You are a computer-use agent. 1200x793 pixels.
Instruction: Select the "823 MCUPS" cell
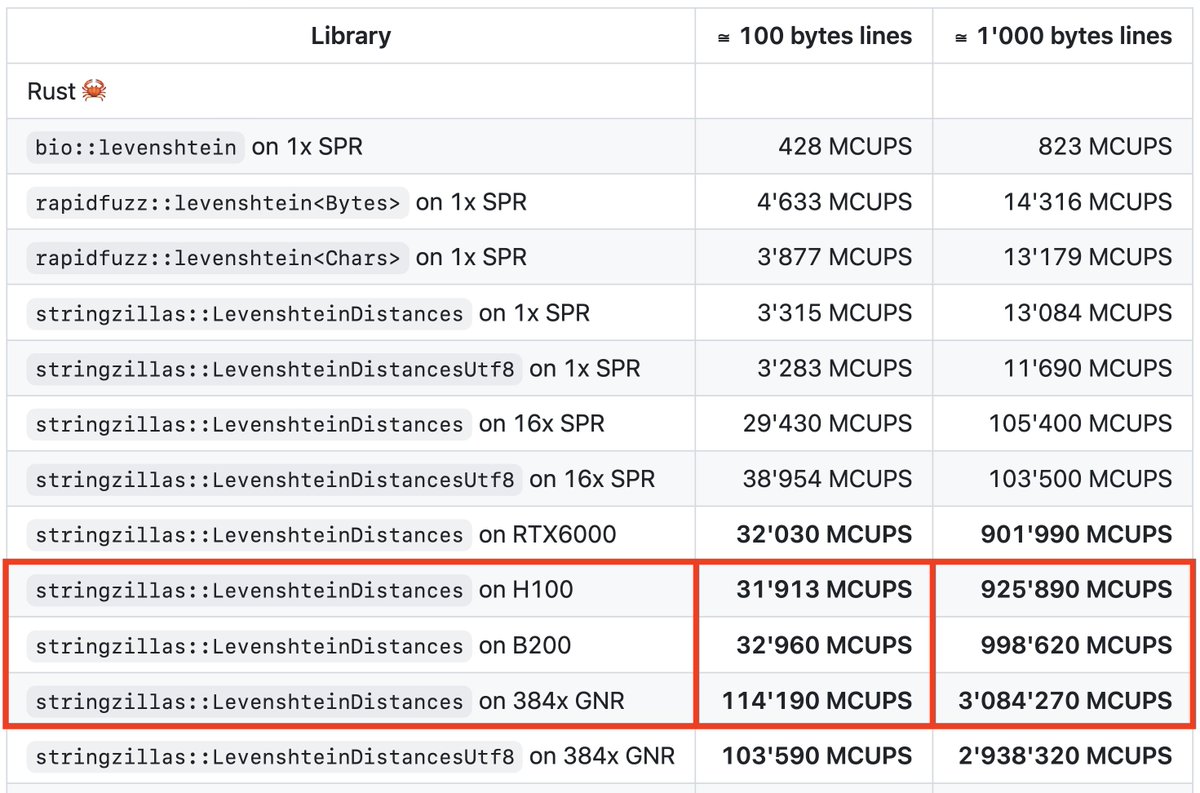click(x=1063, y=147)
